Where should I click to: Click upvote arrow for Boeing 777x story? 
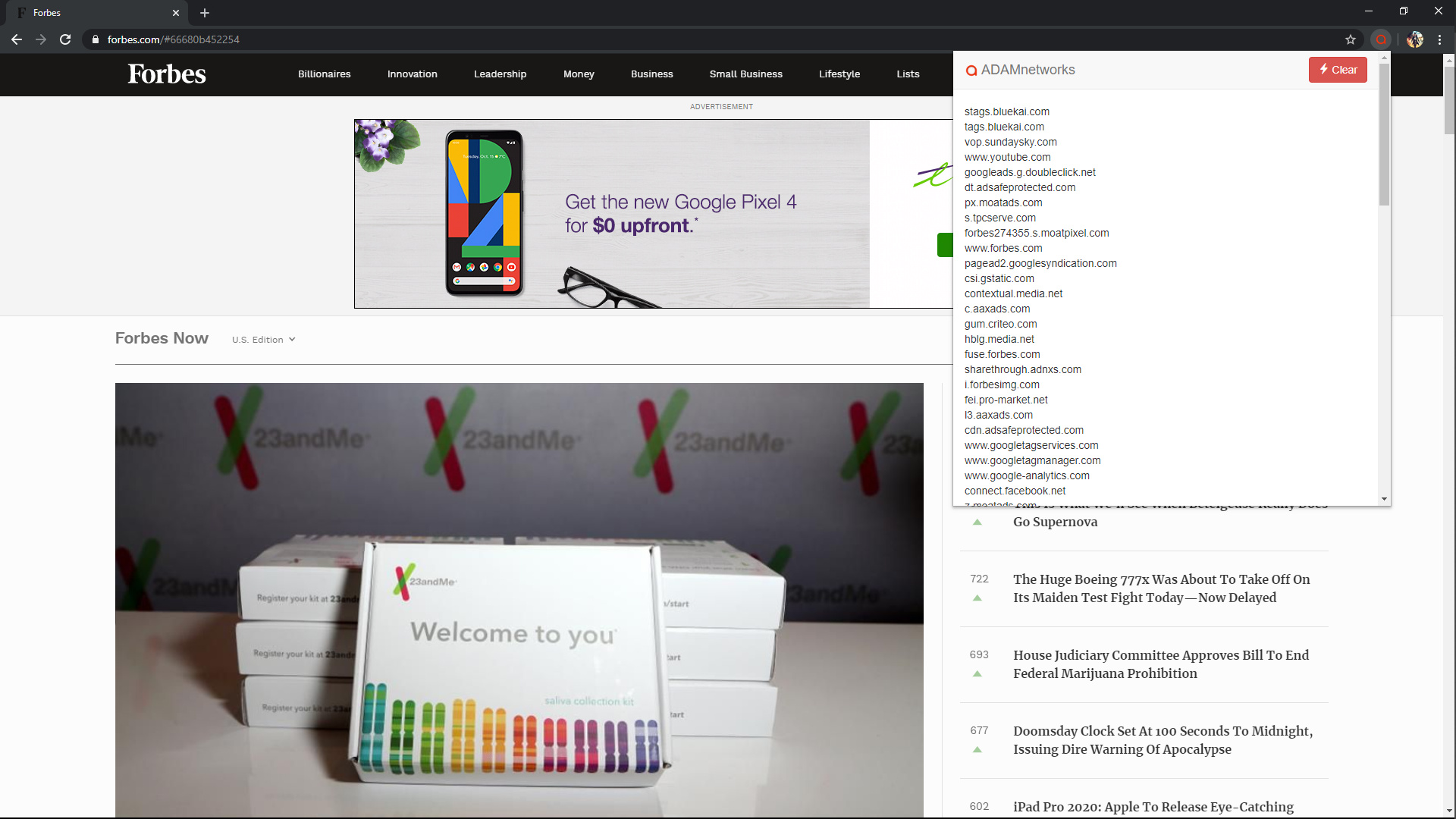977,598
